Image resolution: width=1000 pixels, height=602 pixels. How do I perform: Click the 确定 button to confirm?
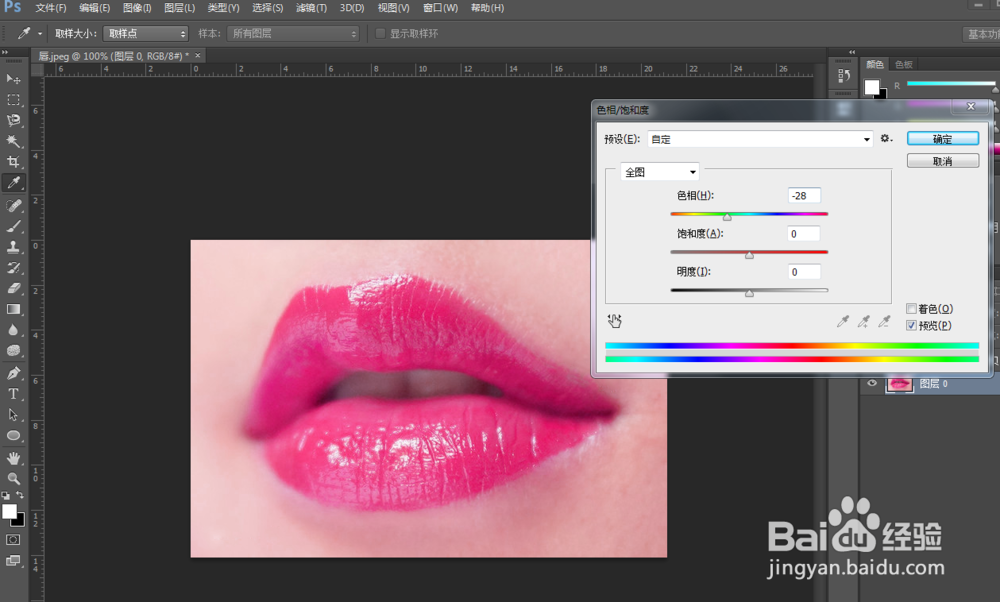[942, 139]
